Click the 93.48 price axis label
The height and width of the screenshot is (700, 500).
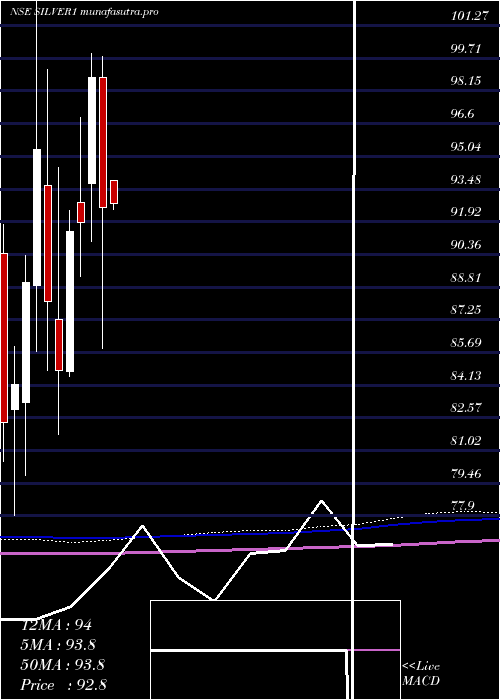tap(466, 179)
